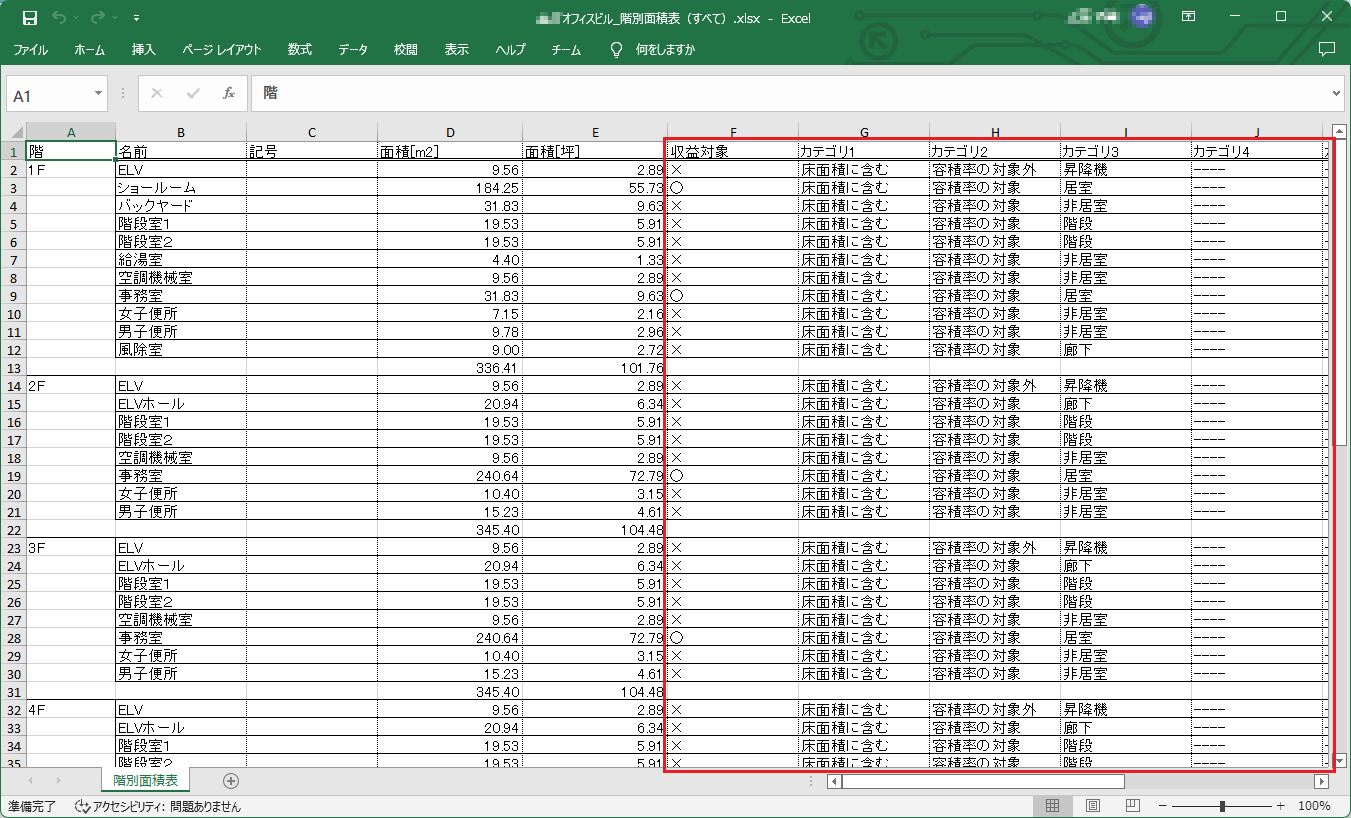Add a new sheet with the plus icon
Image resolution: width=1351 pixels, height=818 pixels.
click(231, 780)
